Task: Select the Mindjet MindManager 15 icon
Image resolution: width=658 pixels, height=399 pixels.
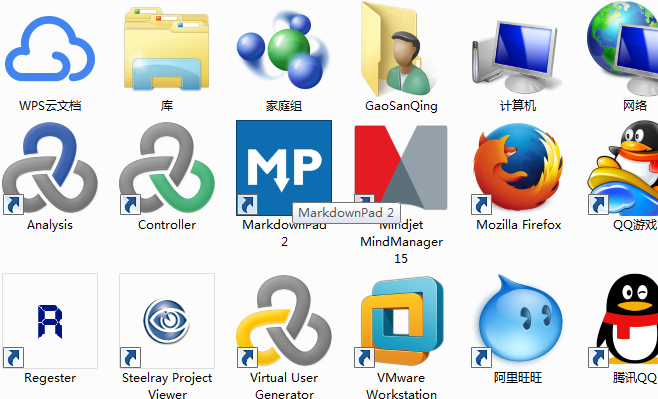Action: (x=401, y=167)
